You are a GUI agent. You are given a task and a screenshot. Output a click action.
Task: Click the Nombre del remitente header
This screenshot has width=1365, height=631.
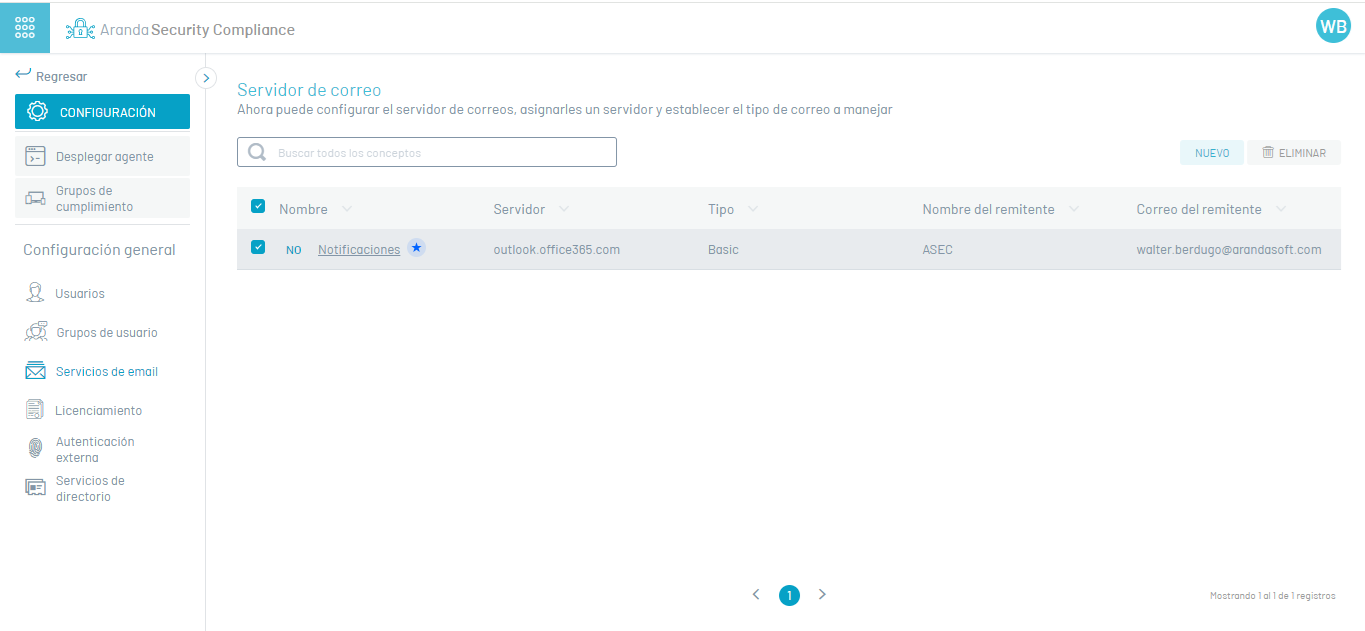988,209
